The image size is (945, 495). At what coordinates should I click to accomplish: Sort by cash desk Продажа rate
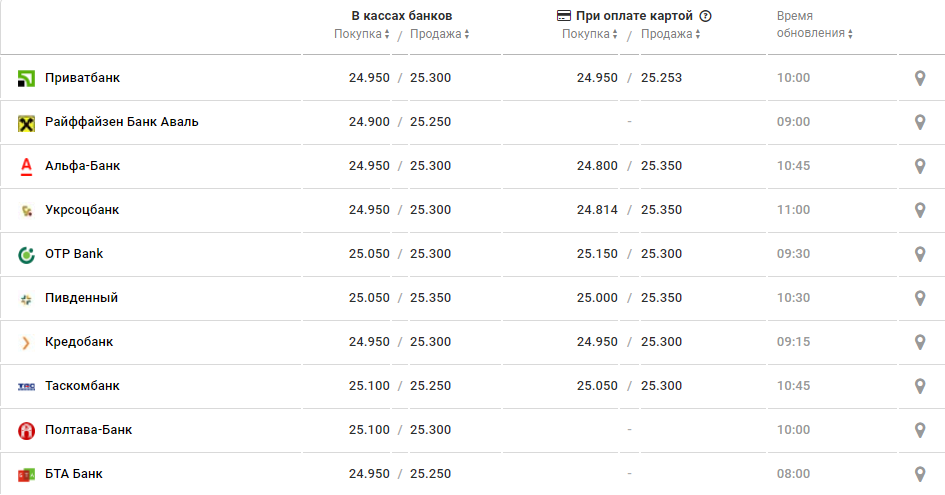pyautogui.click(x=439, y=34)
